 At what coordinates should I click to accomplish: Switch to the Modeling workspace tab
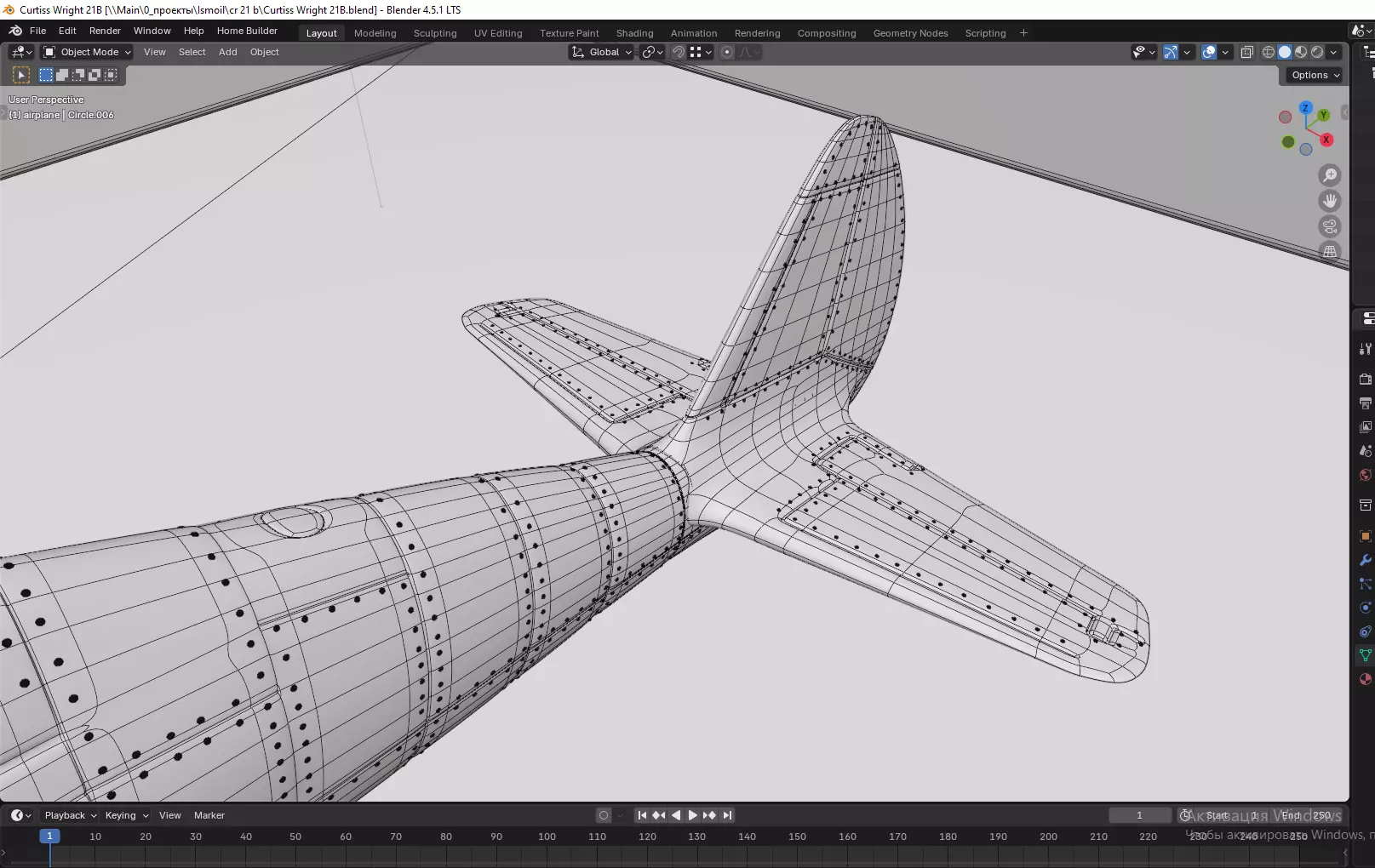[375, 33]
